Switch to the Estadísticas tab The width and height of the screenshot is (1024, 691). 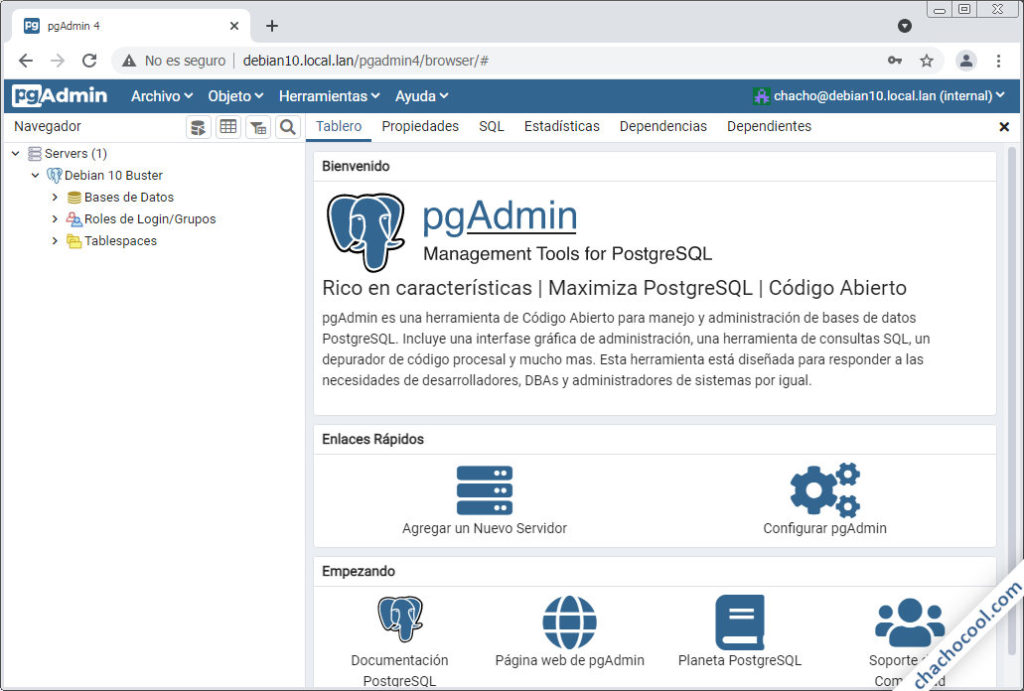click(x=562, y=126)
